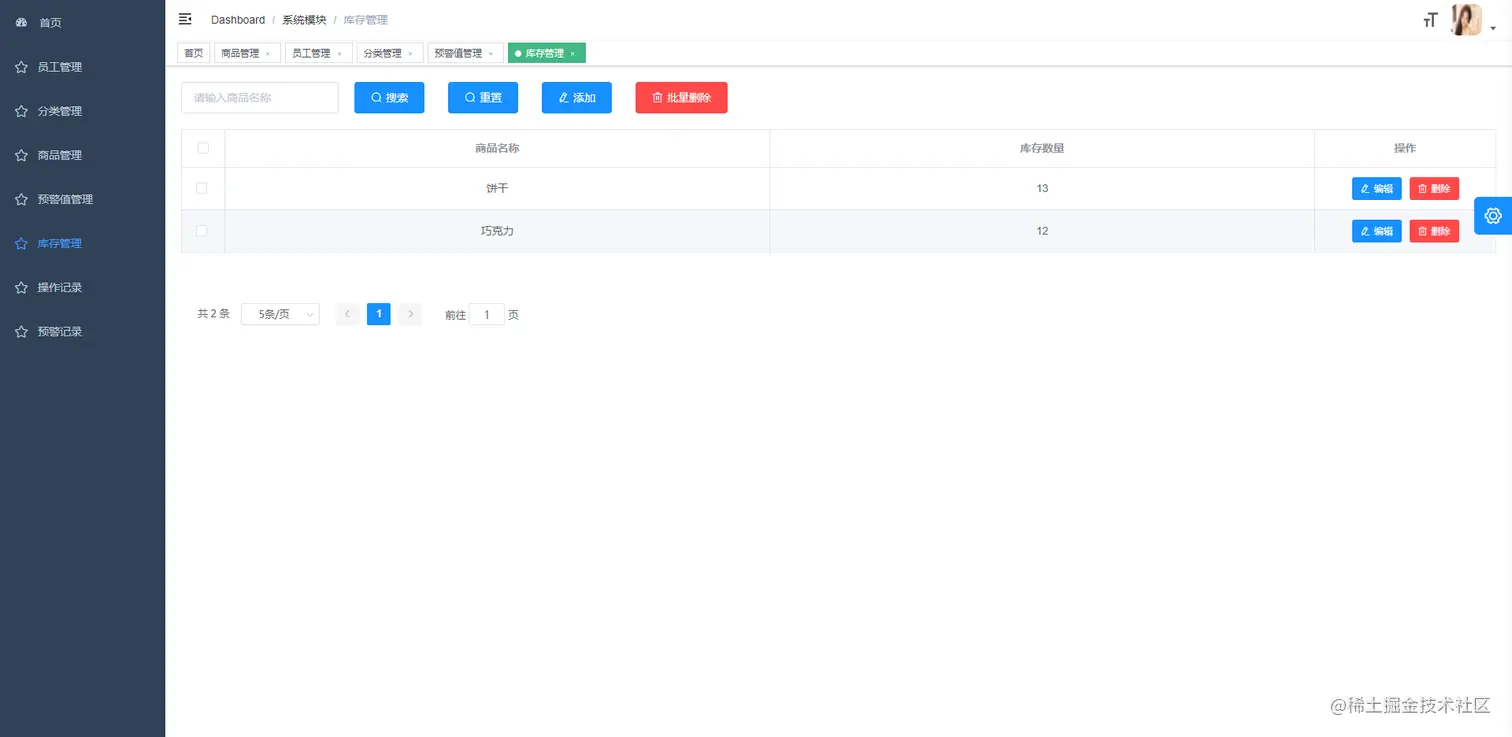Screen dimensions: 1512x737
Task: Go to previous page with left arrow
Action: pyautogui.click(x=347, y=314)
